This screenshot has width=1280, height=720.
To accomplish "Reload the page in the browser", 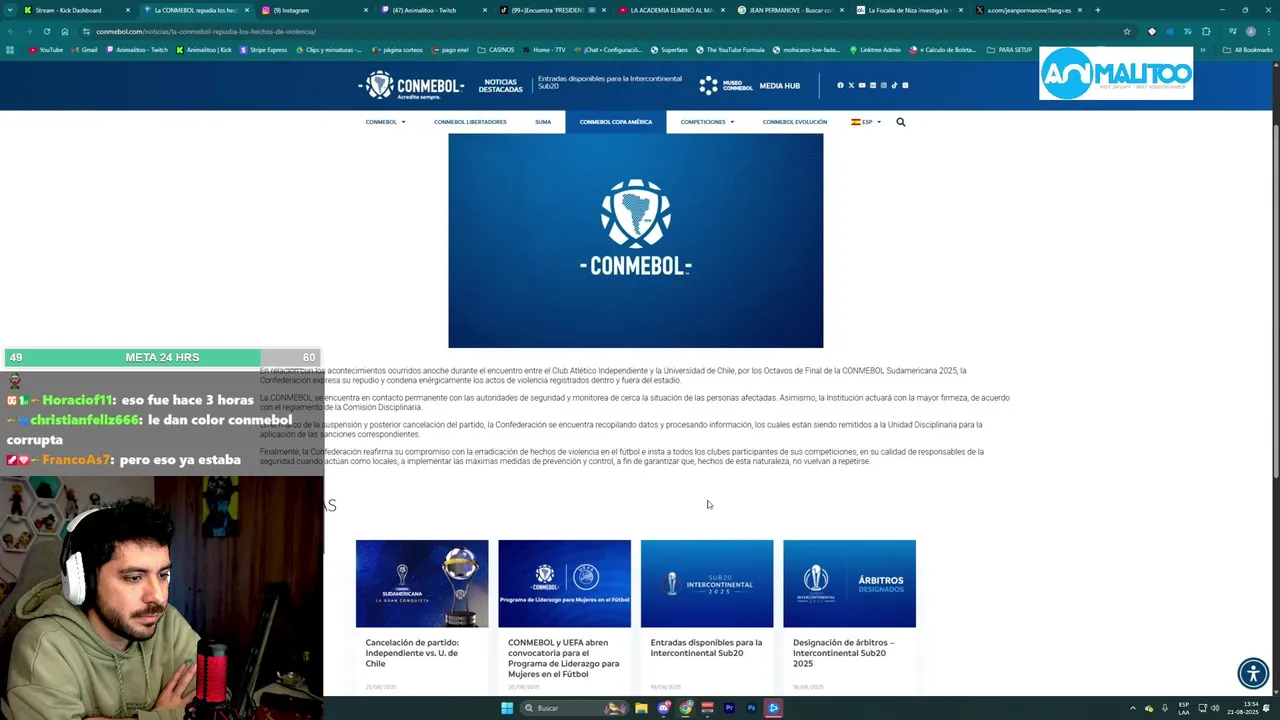I will pyautogui.click(x=46, y=31).
